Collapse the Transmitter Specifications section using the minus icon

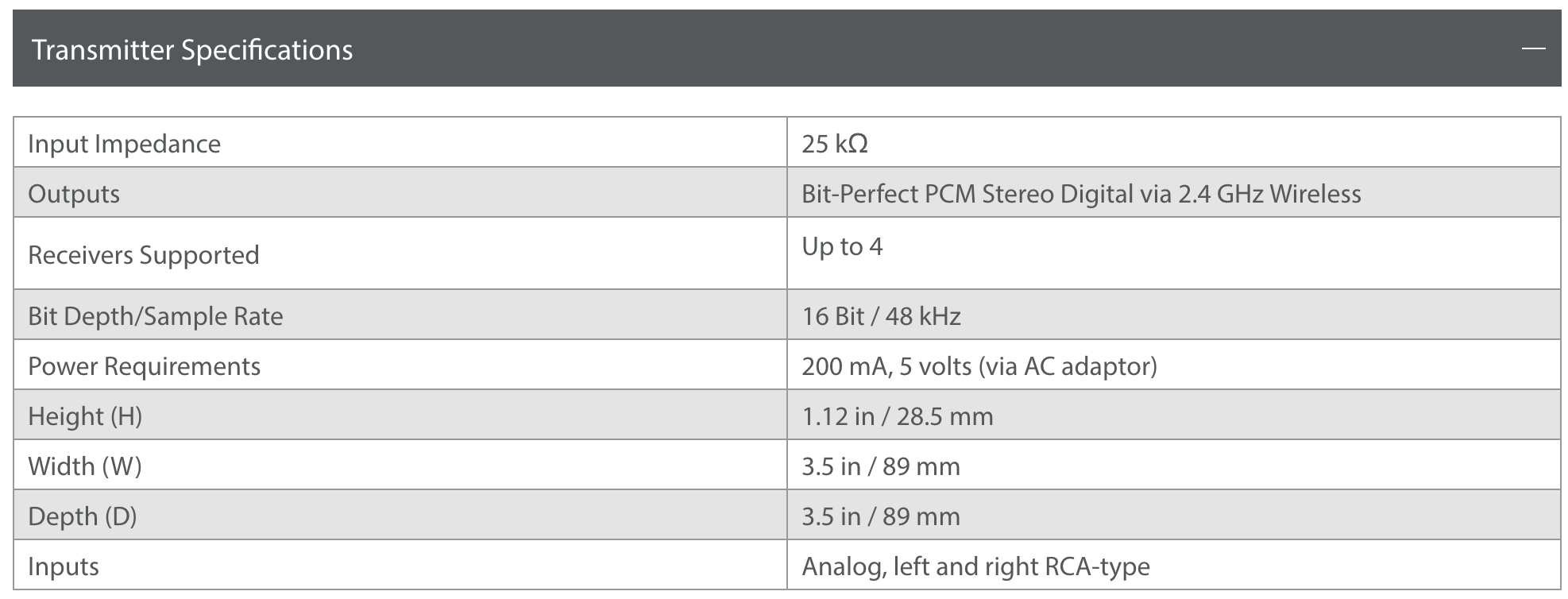click(1533, 50)
